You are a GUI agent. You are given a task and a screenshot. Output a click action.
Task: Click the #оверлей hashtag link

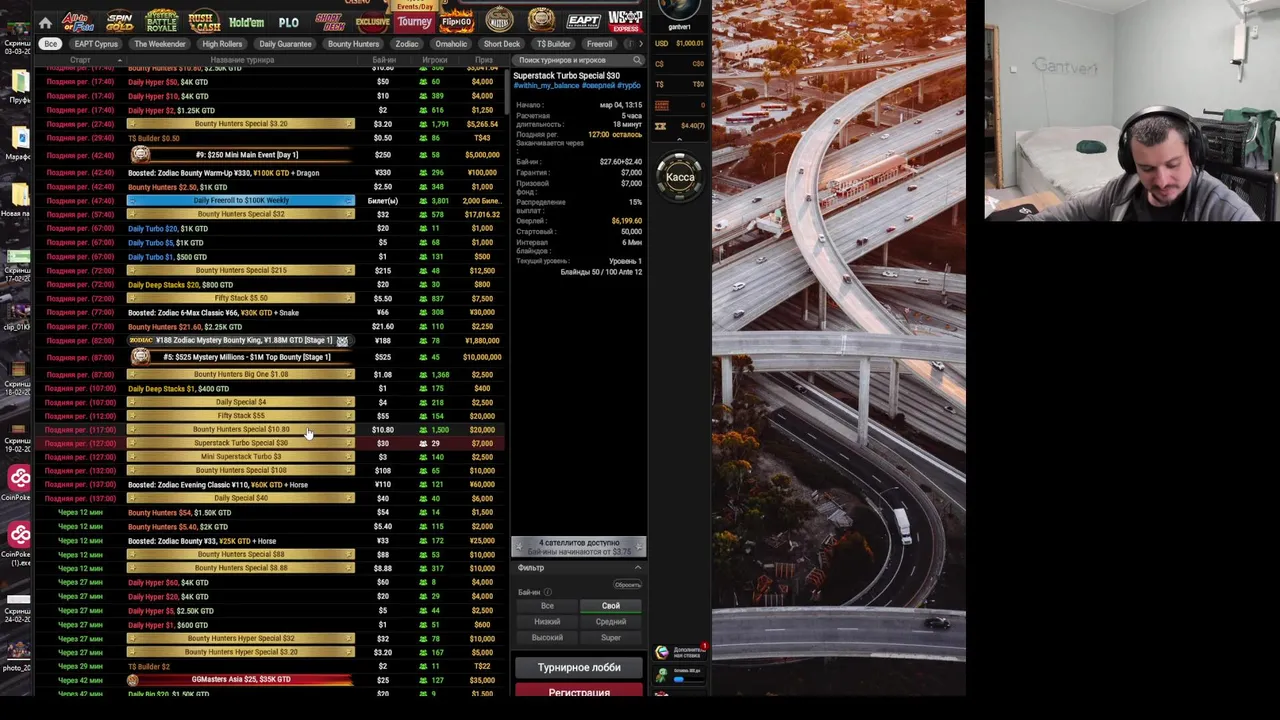(x=598, y=86)
